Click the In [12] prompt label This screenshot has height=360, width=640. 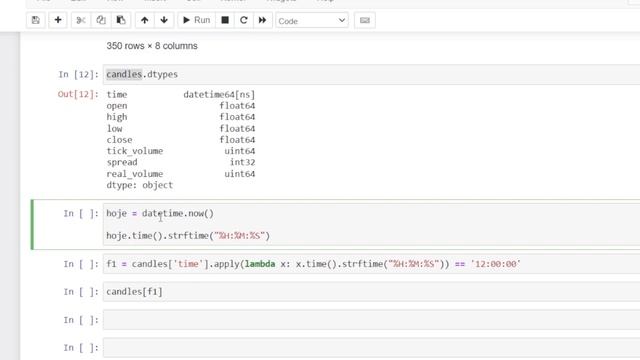(x=78, y=74)
